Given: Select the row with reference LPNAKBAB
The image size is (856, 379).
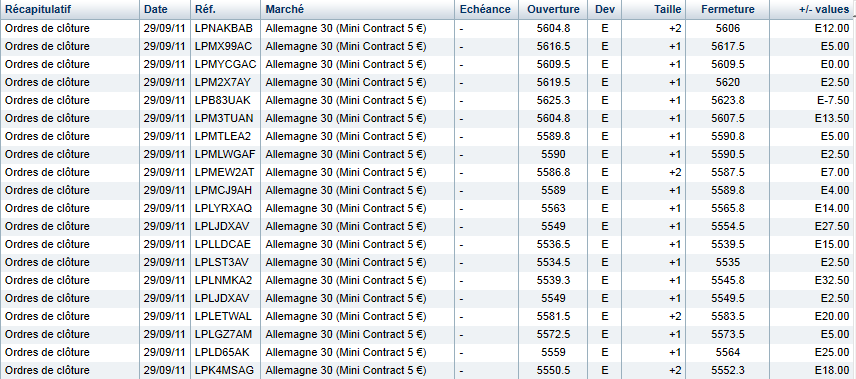Looking at the screenshot, I should (428, 28).
